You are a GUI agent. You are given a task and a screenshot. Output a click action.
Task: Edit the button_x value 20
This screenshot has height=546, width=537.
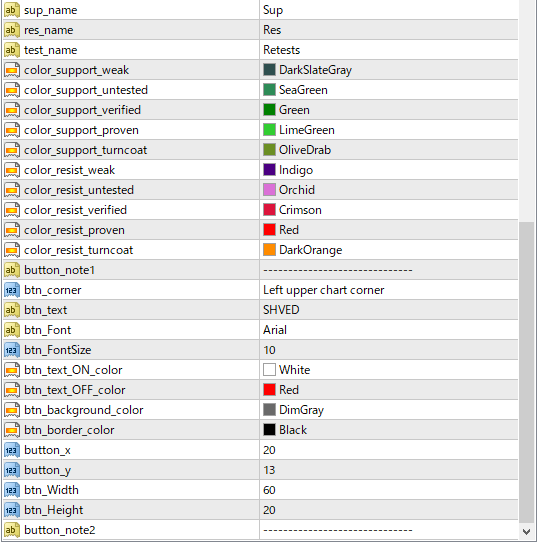click(x=269, y=450)
